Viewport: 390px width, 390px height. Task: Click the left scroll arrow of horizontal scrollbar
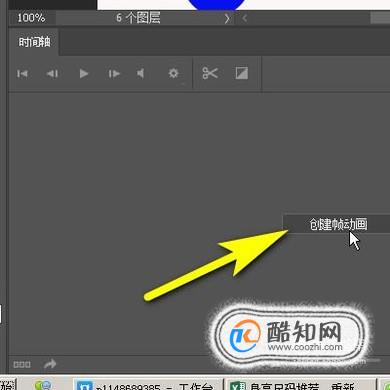(245, 18)
